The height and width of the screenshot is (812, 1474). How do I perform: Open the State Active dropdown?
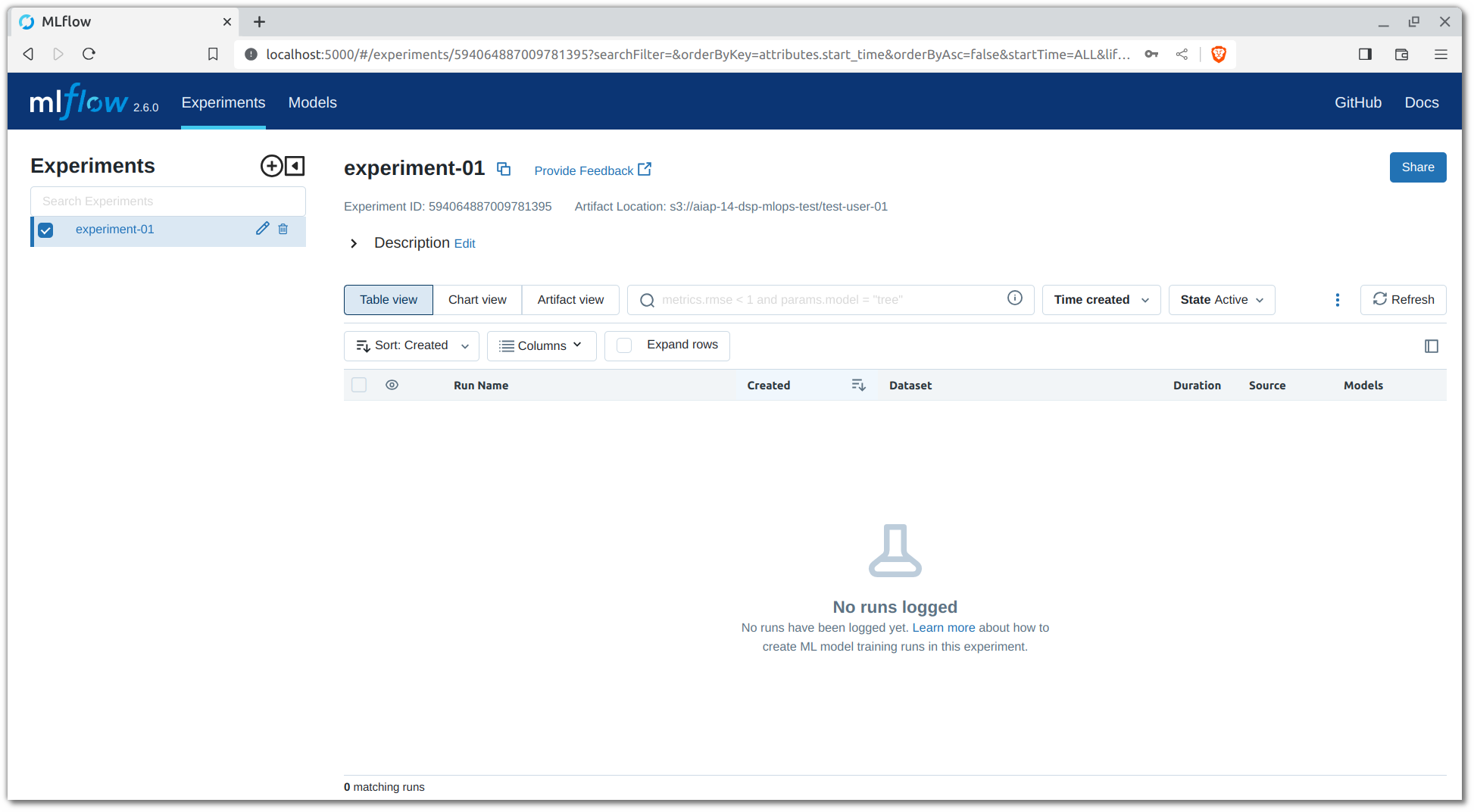click(x=1222, y=300)
